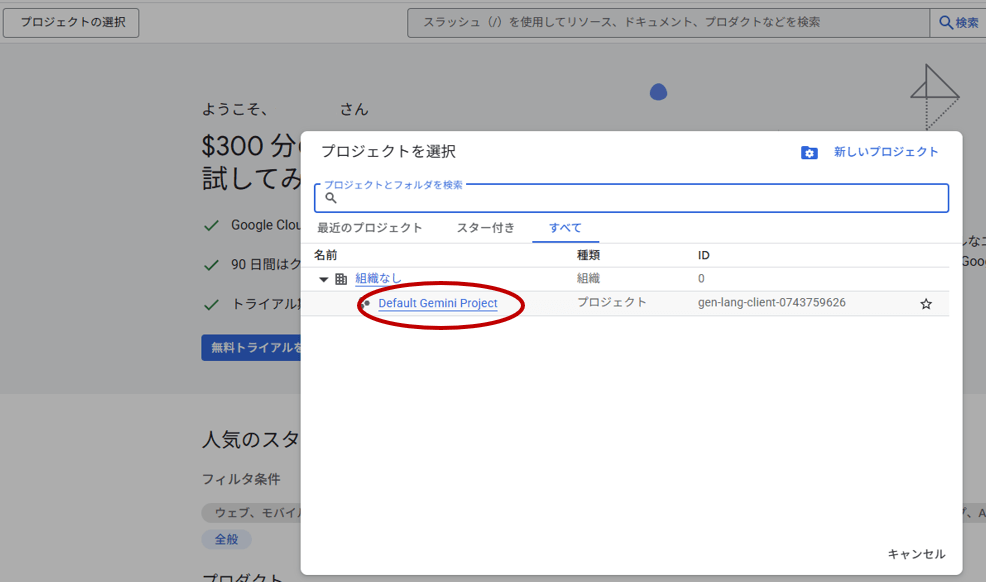
Task: Focus the プロジェクトとフォルダを検索 field
Action: [640, 198]
